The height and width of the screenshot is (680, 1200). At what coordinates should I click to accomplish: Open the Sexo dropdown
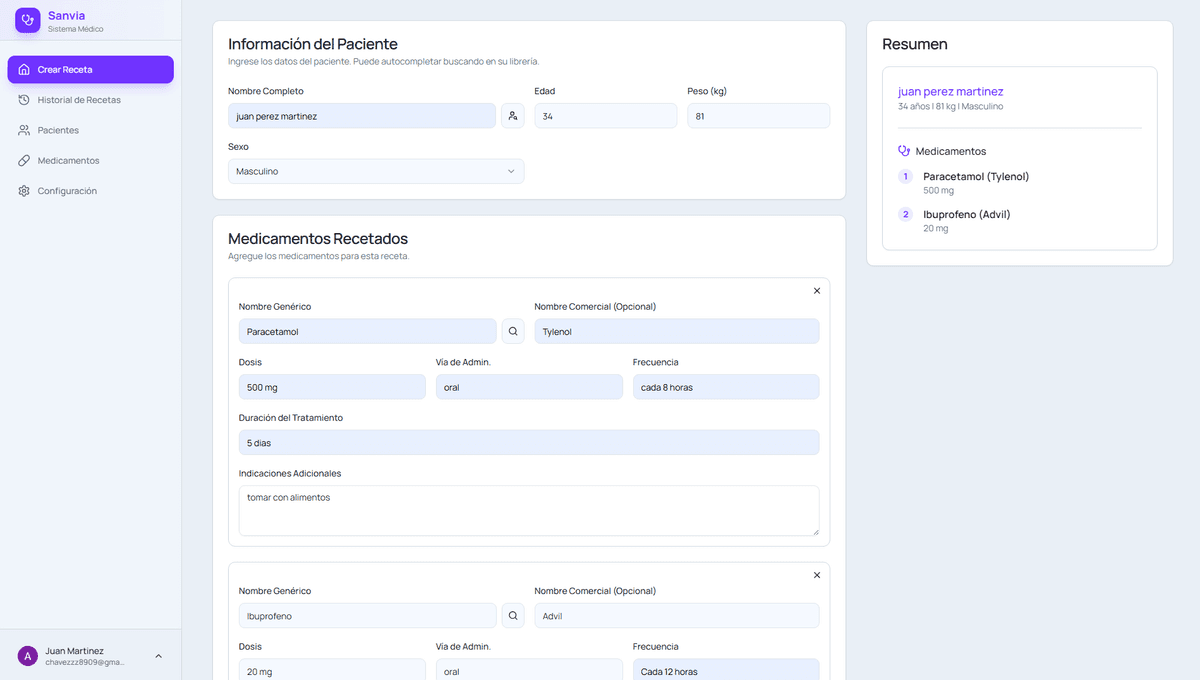375,171
